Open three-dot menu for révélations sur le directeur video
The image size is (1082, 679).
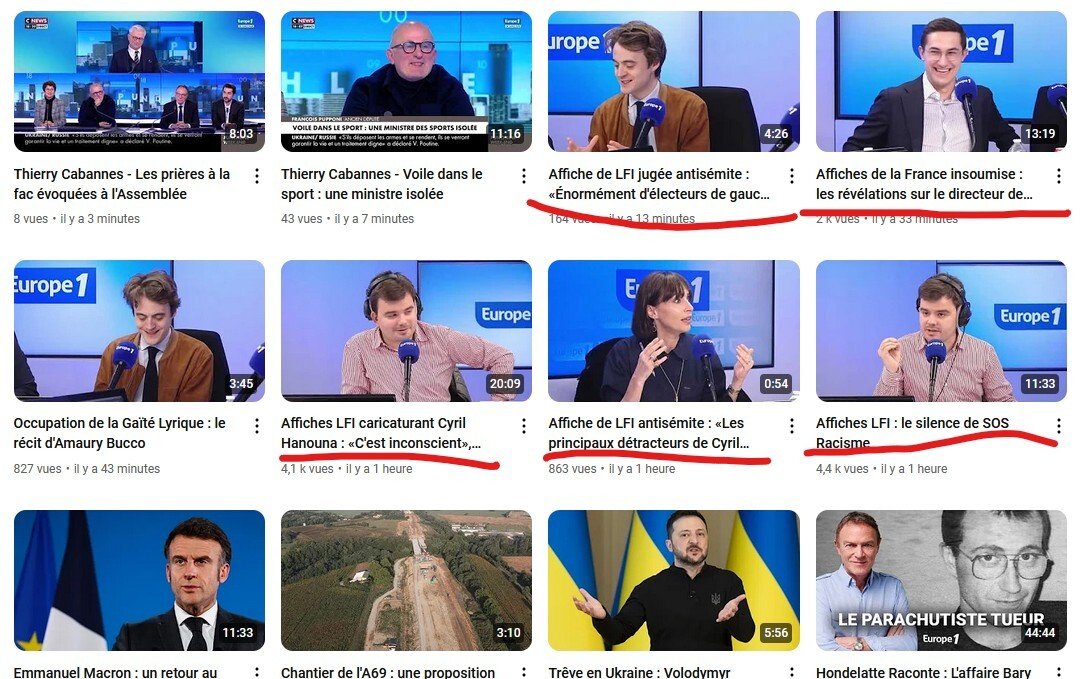click(1059, 176)
